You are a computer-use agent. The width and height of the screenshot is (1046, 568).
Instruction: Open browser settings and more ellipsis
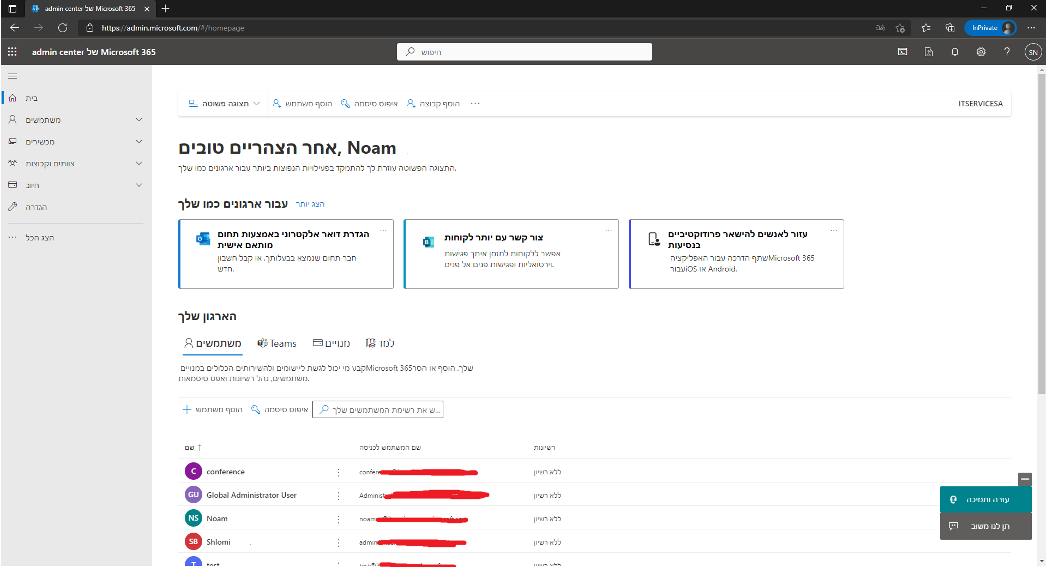1031,28
